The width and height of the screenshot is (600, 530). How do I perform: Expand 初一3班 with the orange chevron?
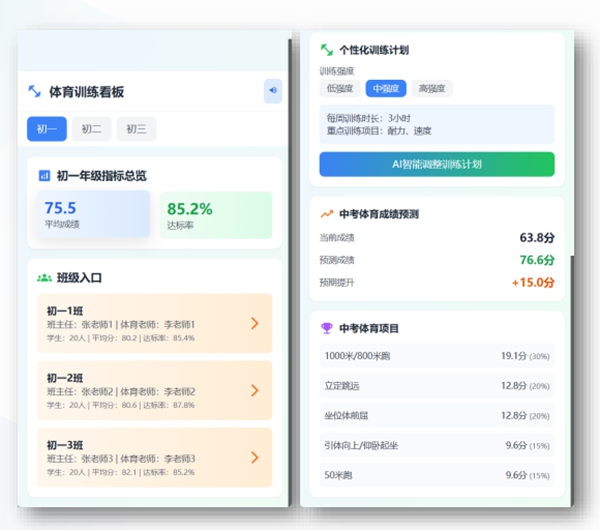pyautogui.click(x=255, y=457)
